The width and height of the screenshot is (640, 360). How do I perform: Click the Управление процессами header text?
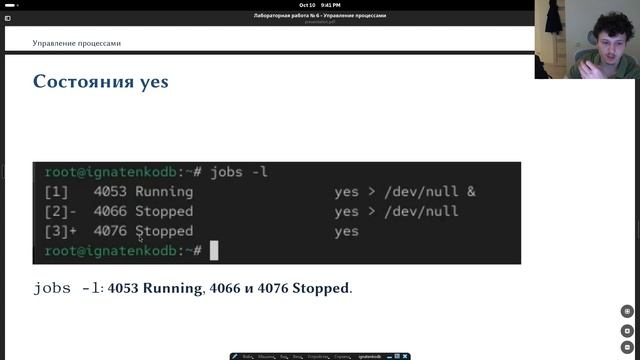click(76, 43)
